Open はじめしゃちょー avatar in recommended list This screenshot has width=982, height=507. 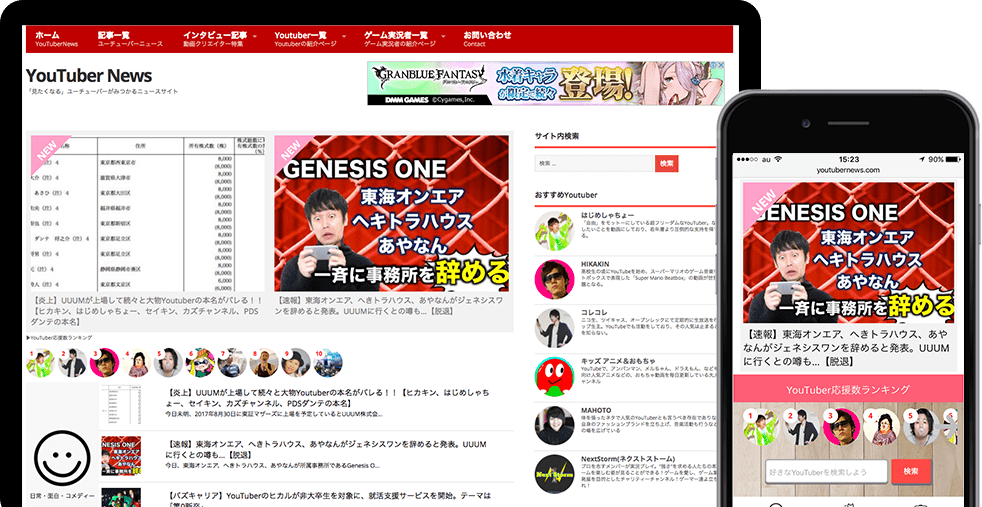click(x=554, y=231)
